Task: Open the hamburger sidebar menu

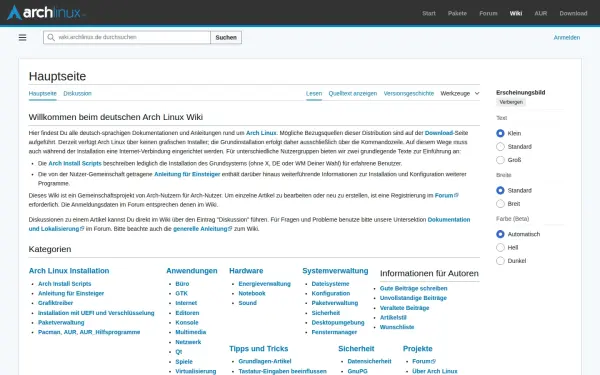Action: click(23, 38)
